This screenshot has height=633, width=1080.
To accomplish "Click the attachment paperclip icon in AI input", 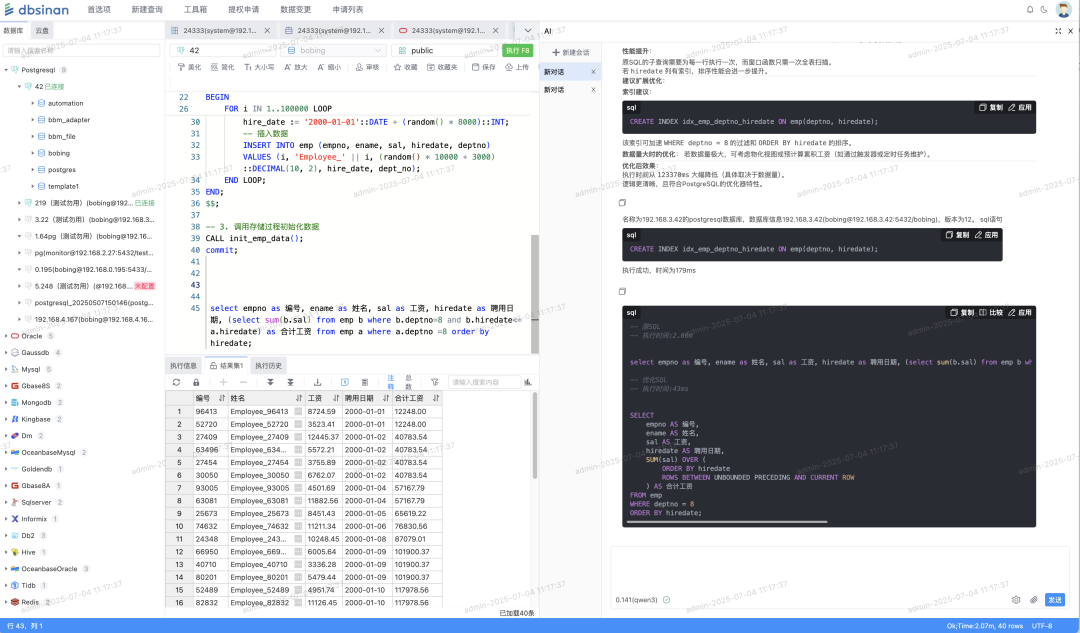I will pyautogui.click(x=1034, y=600).
